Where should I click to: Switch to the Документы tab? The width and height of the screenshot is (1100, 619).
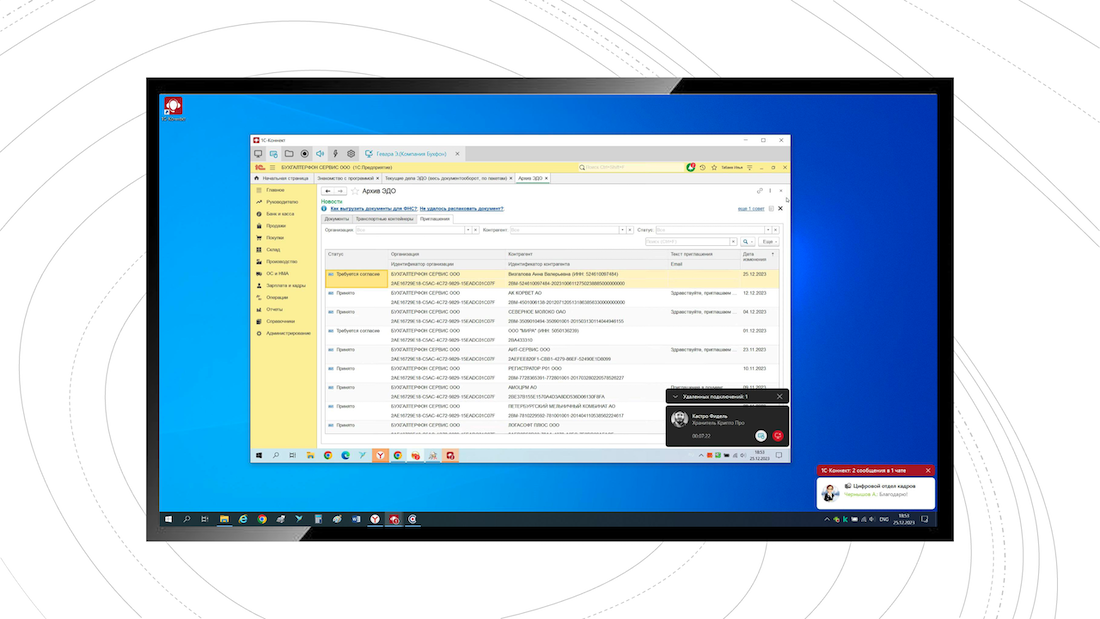(337, 218)
